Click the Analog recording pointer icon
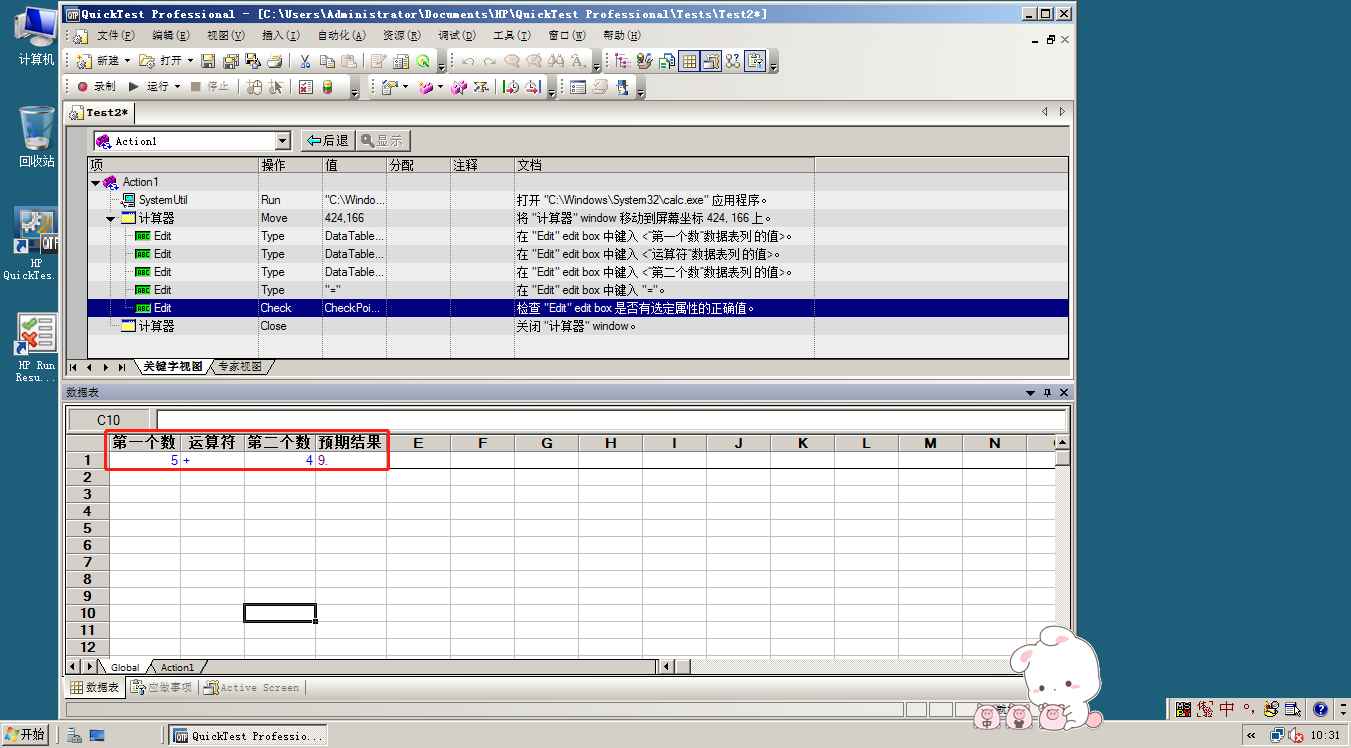The image size is (1351, 748). tap(275, 87)
